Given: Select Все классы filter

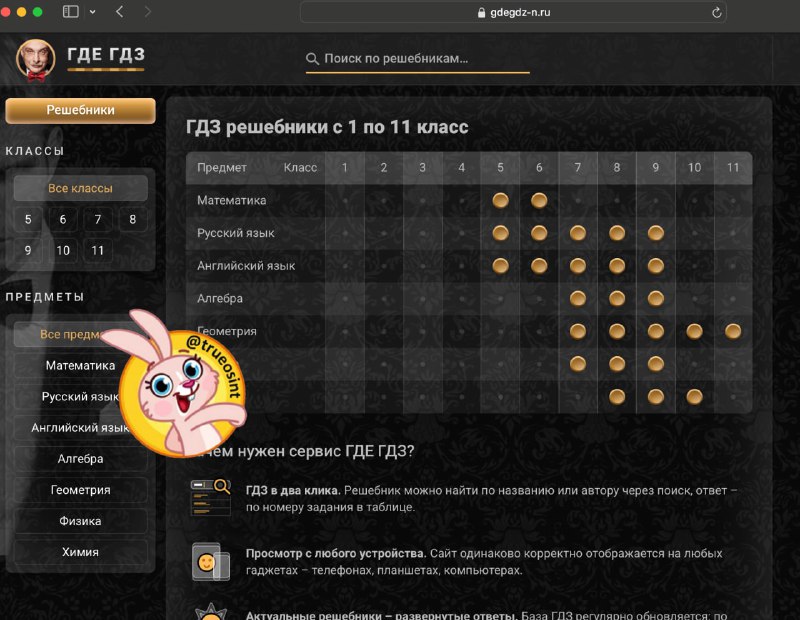Looking at the screenshot, I should (81, 188).
